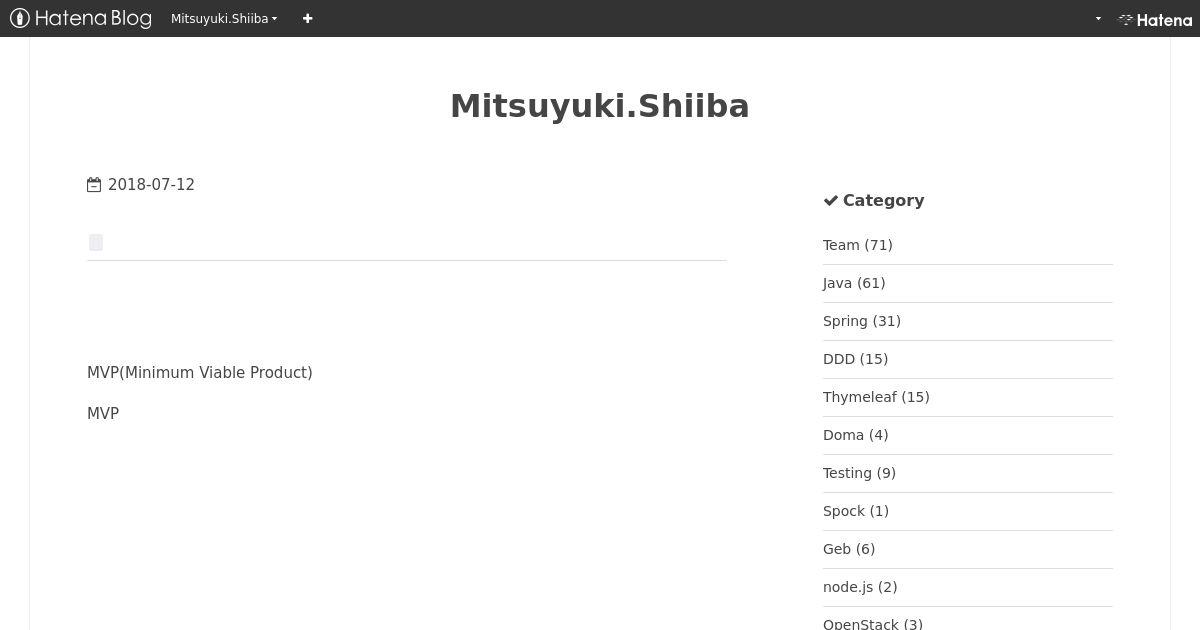Click the small gray category tag icon
The width and height of the screenshot is (1200, 630).
96,242
